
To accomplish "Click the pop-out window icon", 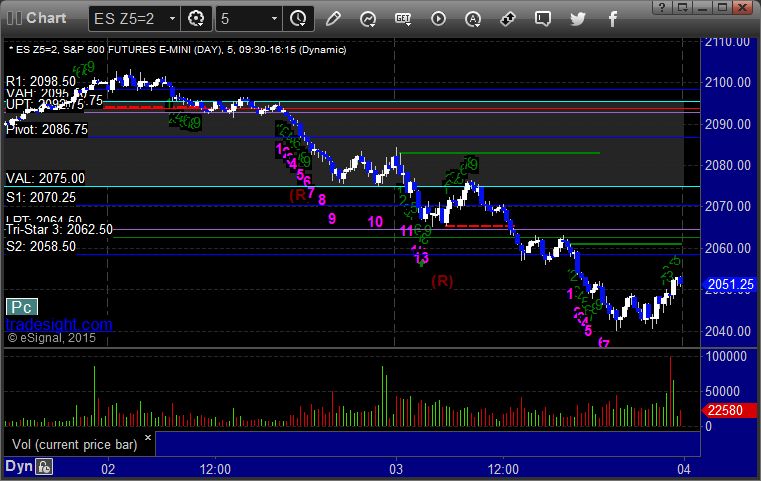I will coord(682,7).
